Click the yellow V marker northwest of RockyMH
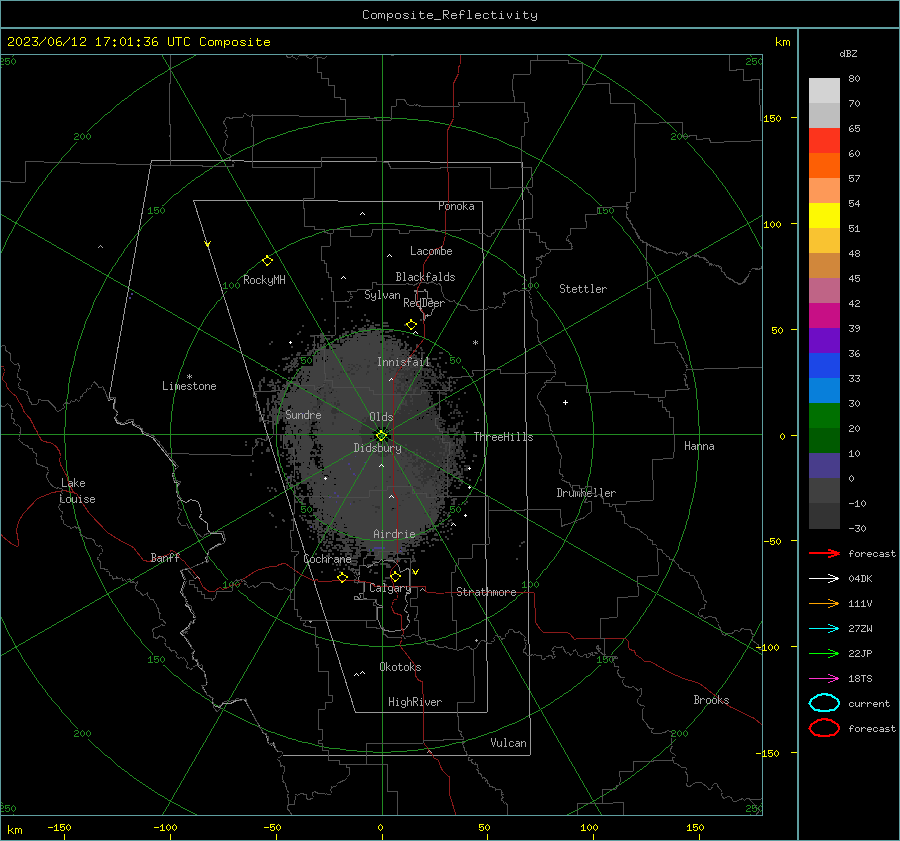This screenshot has height=841, width=900. (x=208, y=244)
